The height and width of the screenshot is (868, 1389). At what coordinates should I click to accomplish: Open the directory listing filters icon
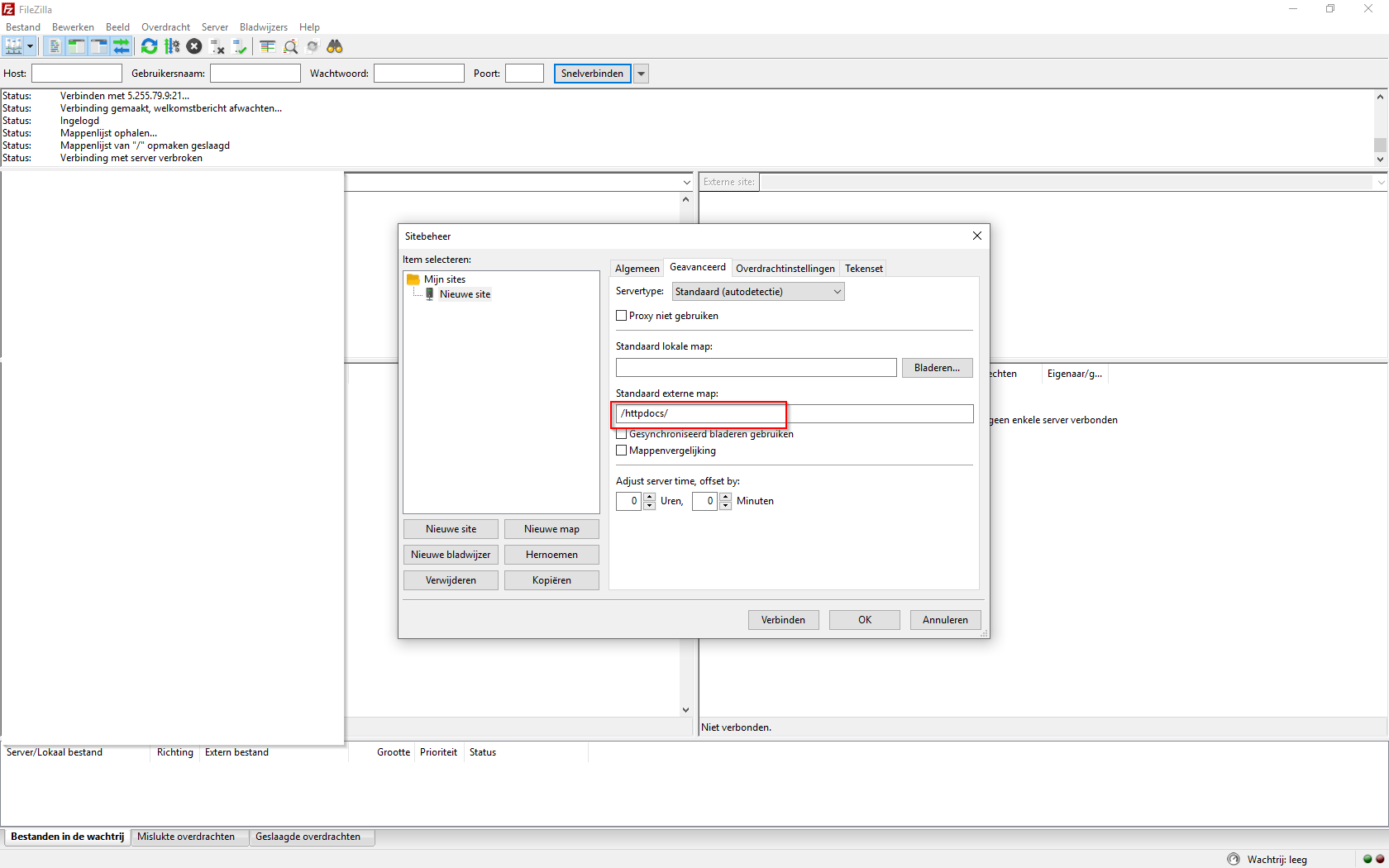pyautogui.click(x=267, y=46)
